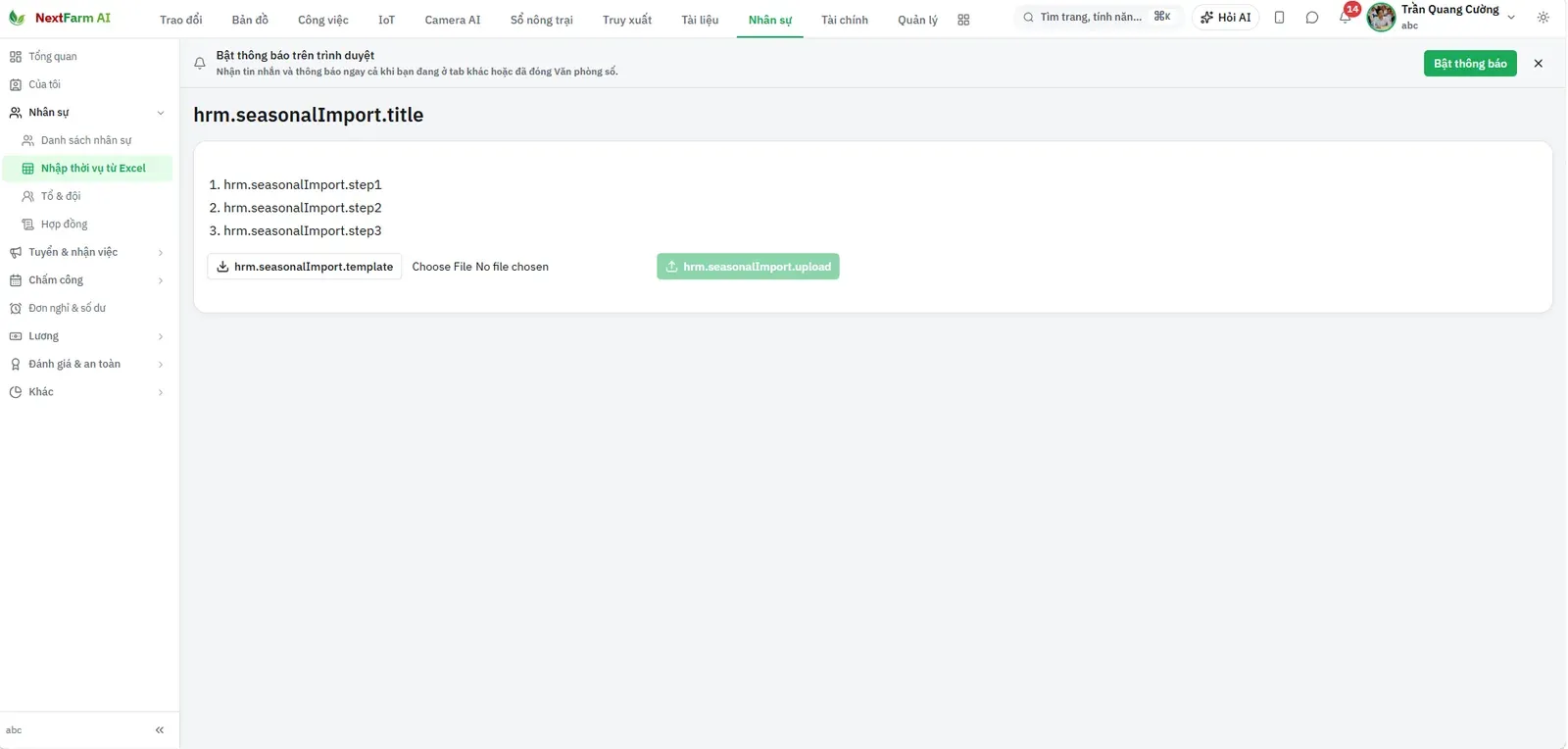Click the hrm.seasonalImport.upload button
This screenshot has height=749, width=1568.
[748, 267]
